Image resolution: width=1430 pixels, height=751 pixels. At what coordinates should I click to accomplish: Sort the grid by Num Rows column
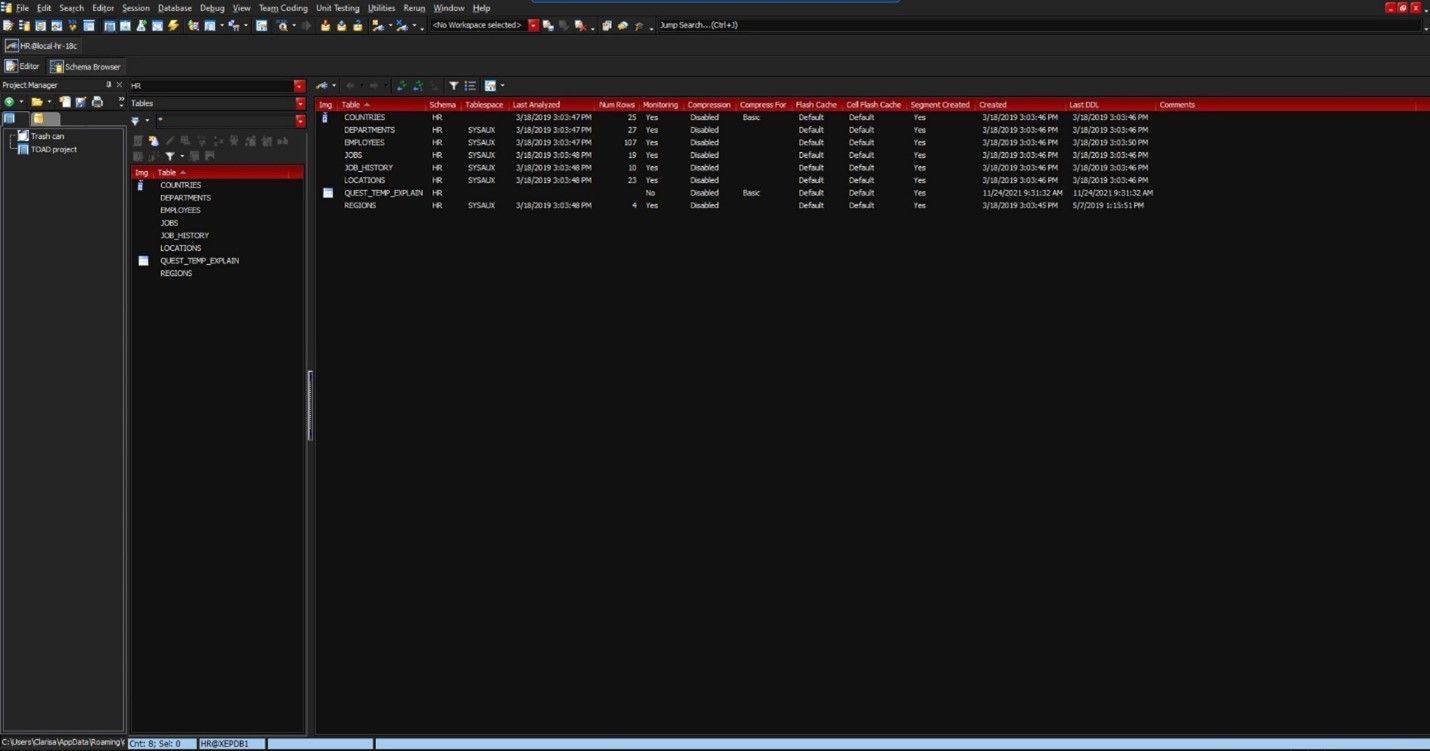tap(617, 105)
